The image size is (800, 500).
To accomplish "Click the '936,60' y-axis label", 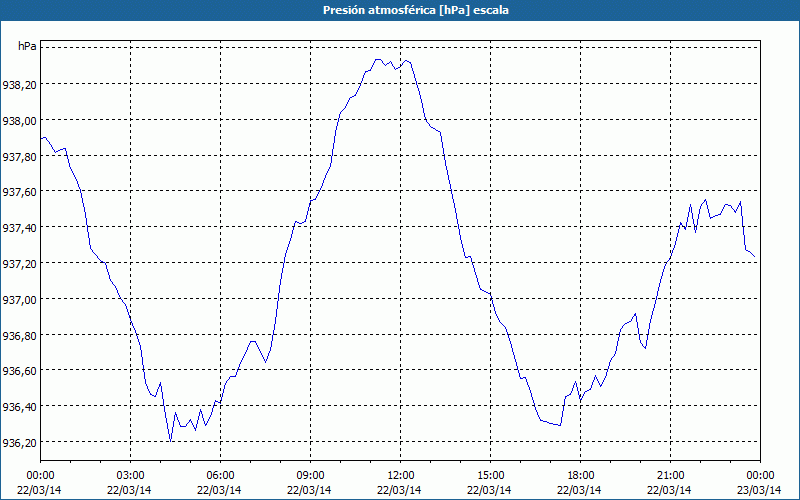I will pos(19,371).
